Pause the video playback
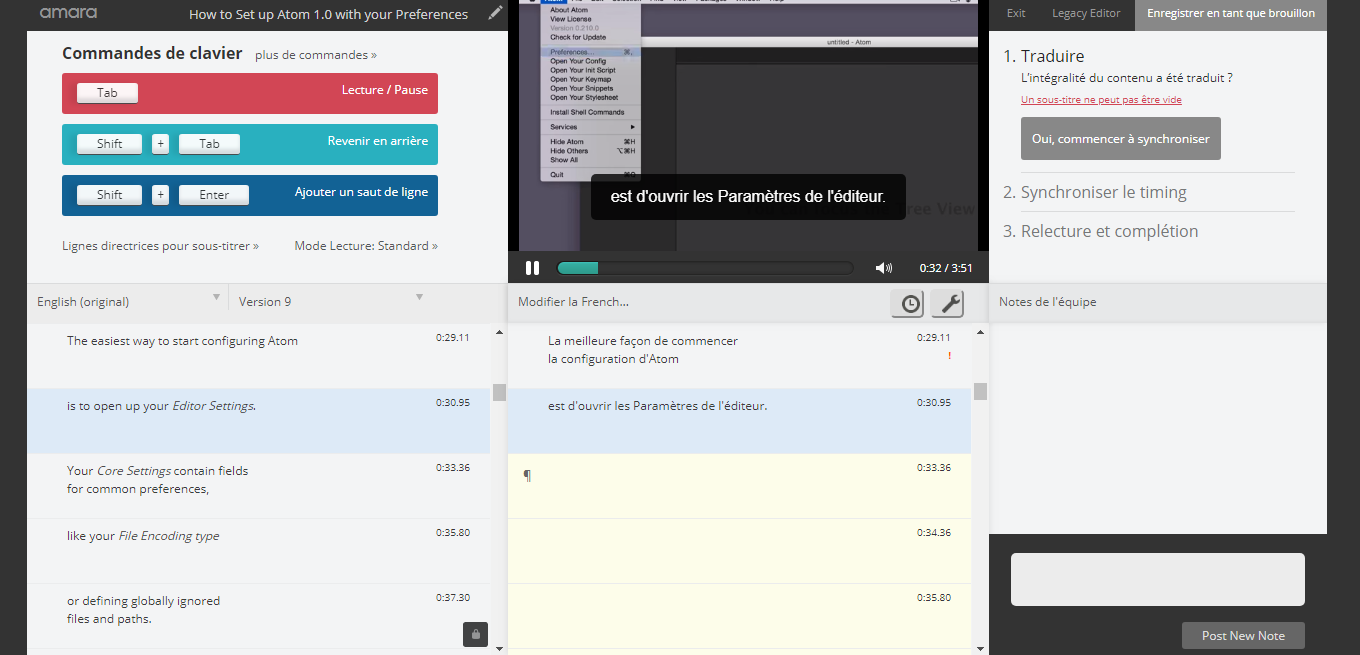This screenshot has width=1360, height=655. (533, 268)
